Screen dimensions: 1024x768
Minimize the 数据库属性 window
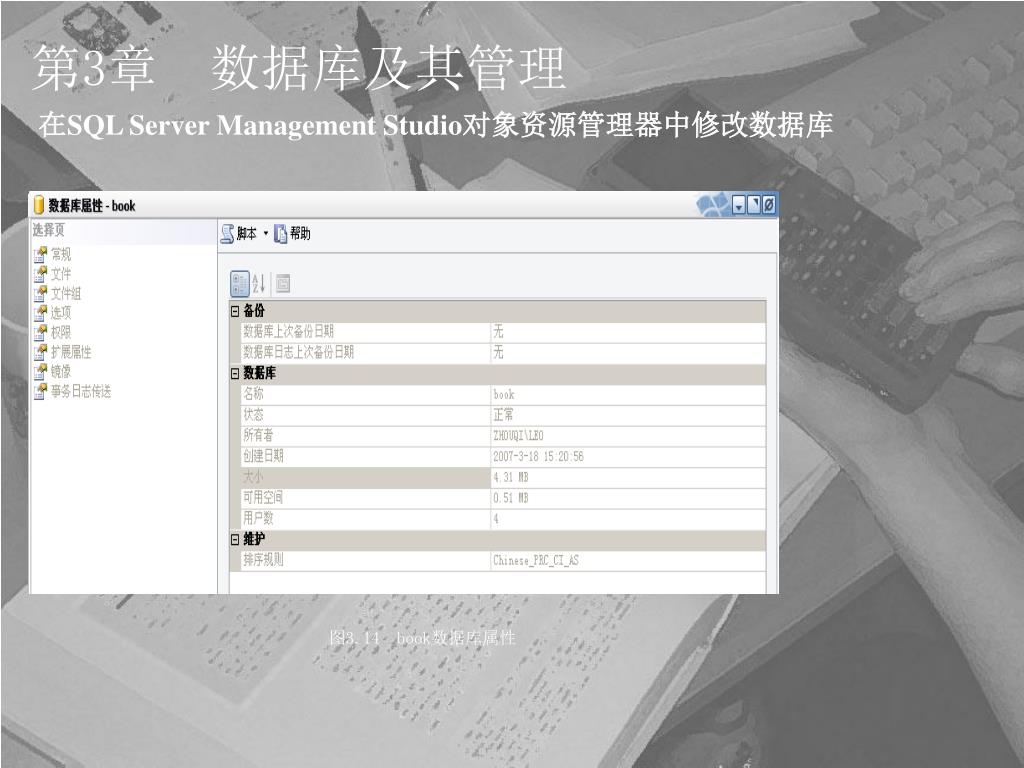coord(739,205)
